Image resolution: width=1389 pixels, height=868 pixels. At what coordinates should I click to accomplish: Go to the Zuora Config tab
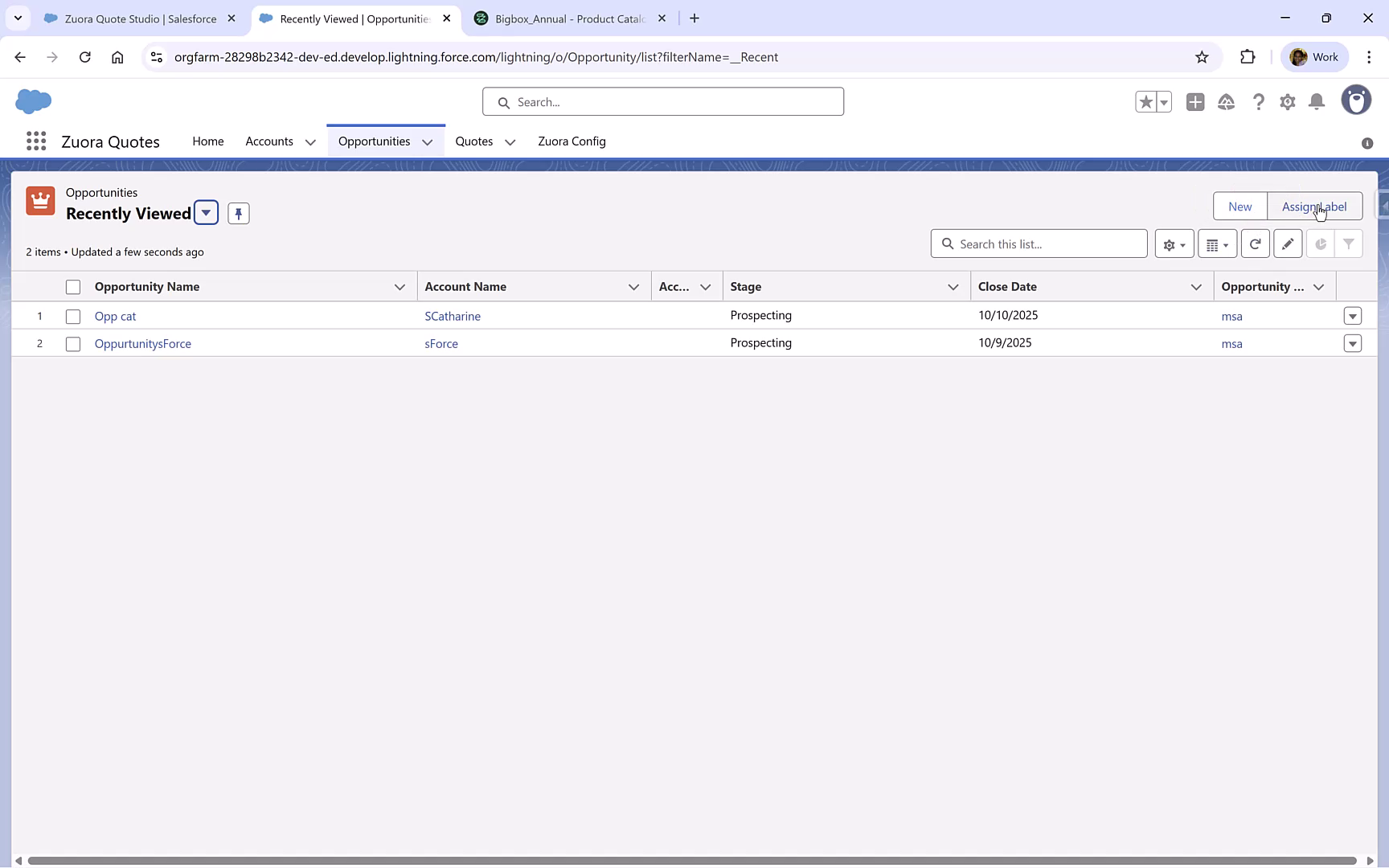pyautogui.click(x=572, y=141)
